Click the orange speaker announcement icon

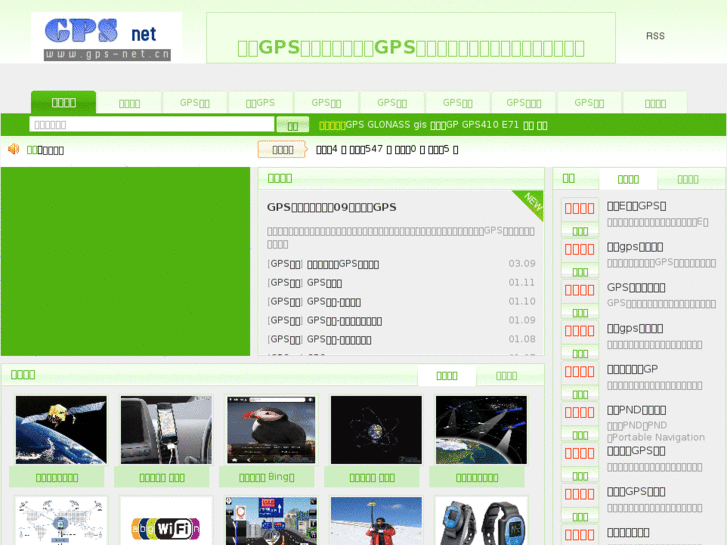pos(13,149)
